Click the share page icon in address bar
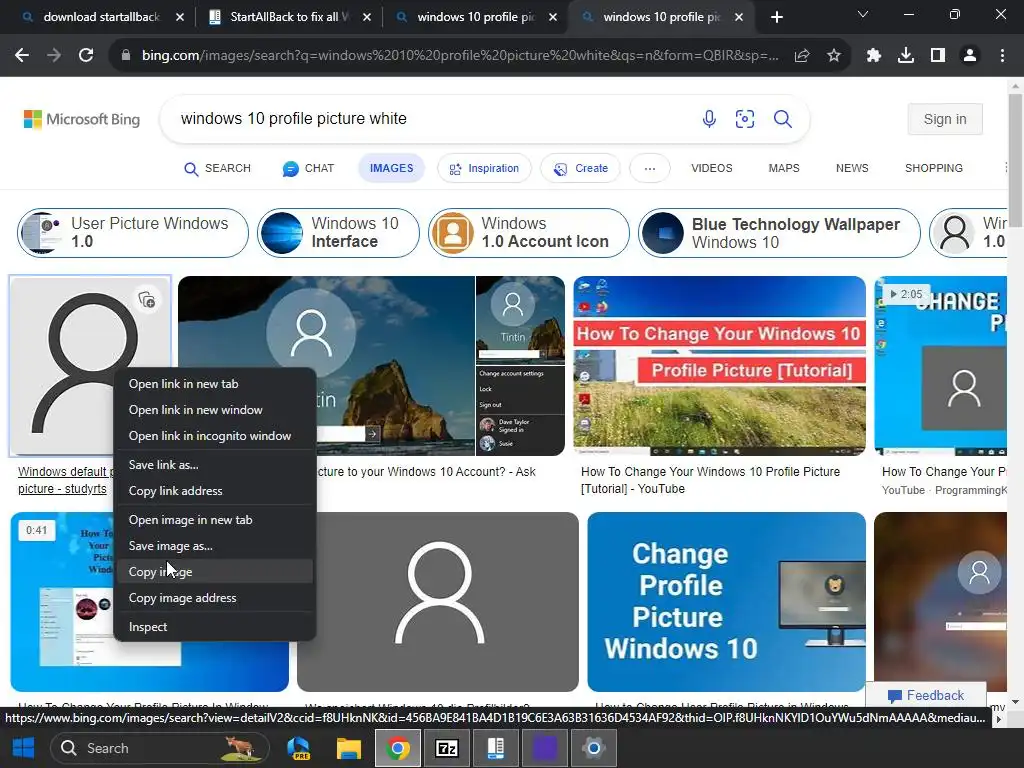 point(802,56)
